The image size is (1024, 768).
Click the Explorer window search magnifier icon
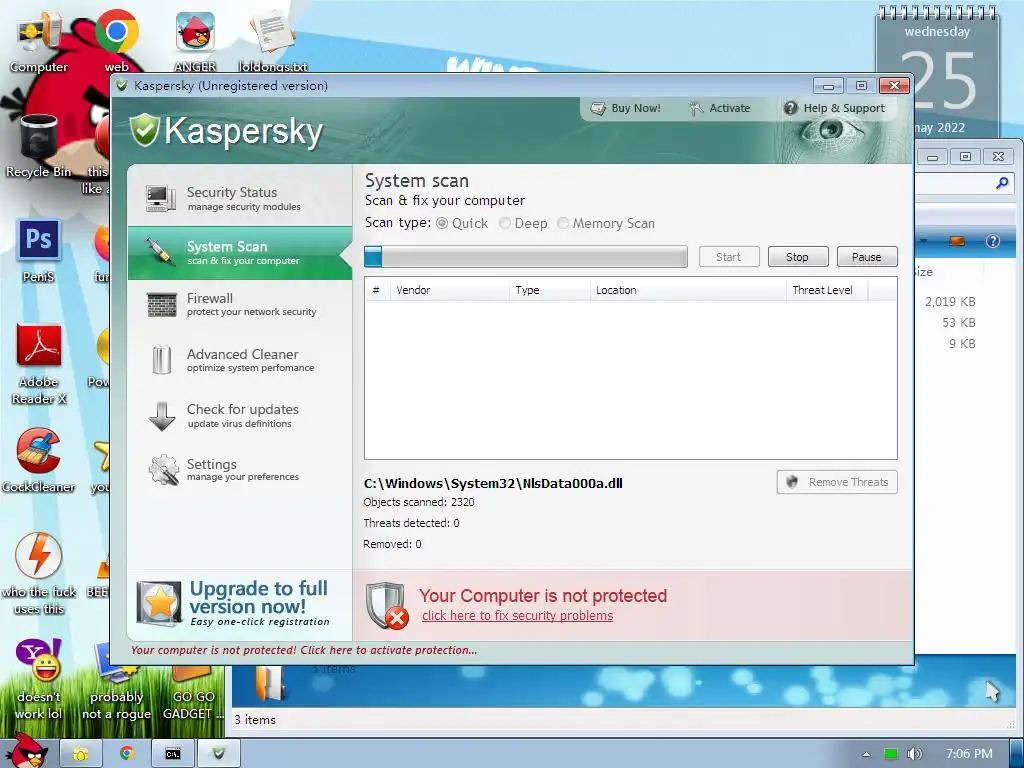1002,184
